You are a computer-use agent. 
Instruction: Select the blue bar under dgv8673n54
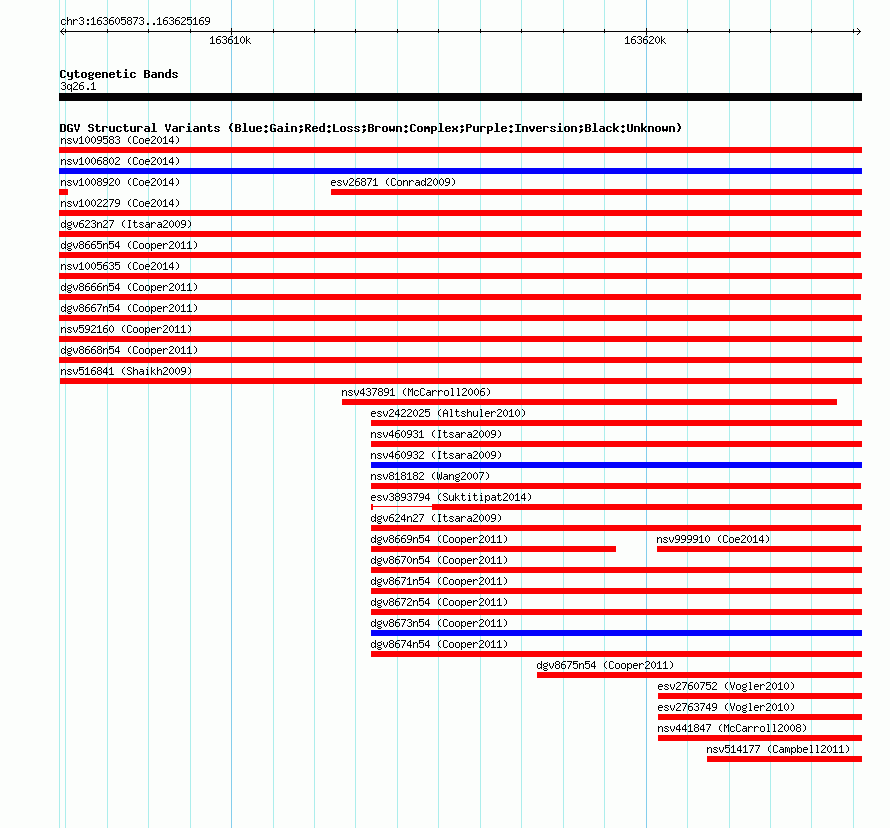pyautogui.click(x=616, y=633)
